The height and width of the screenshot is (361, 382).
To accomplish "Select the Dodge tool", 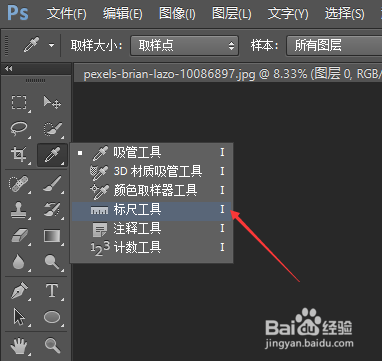I will click(52, 262).
